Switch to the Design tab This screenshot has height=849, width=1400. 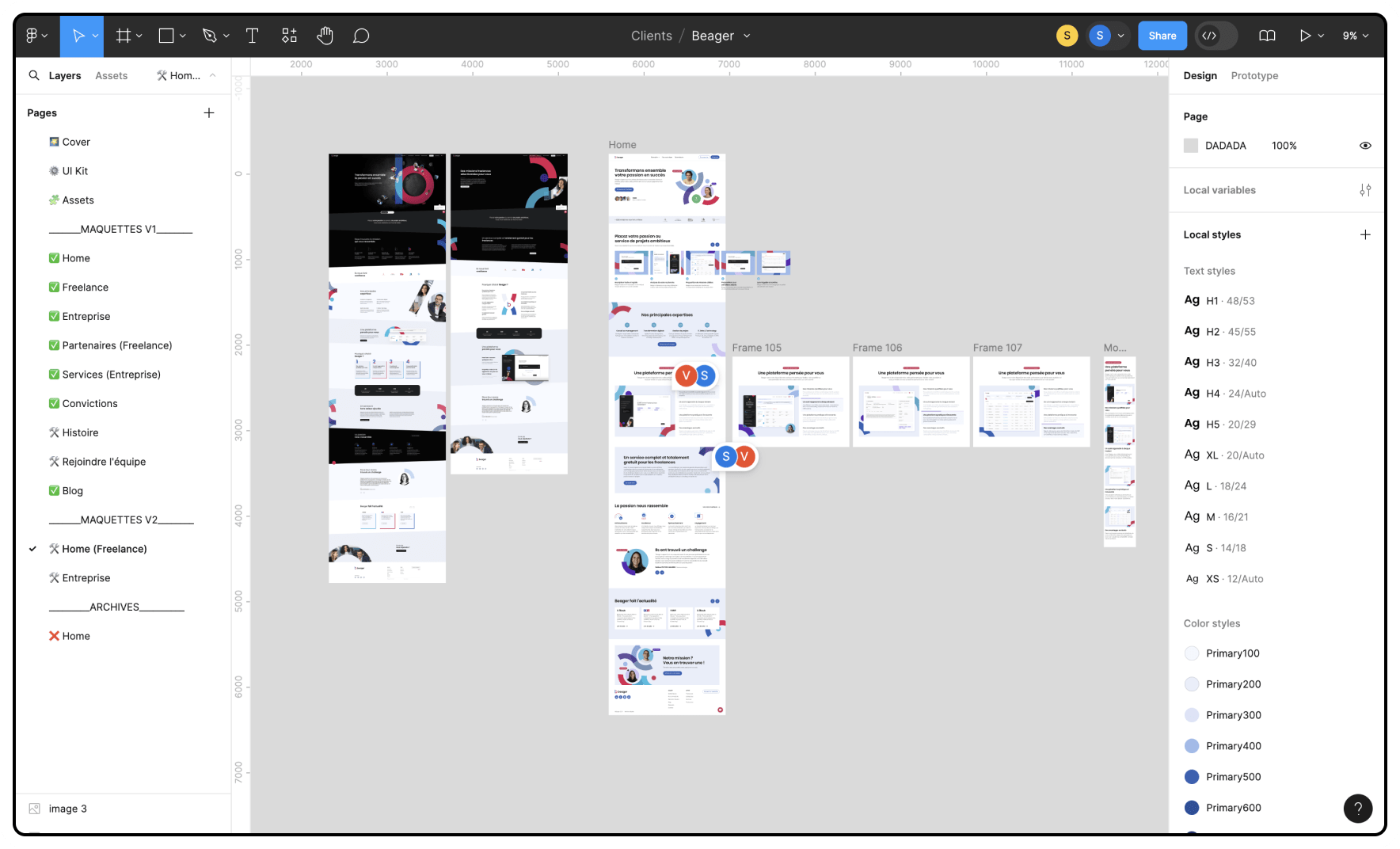click(1200, 75)
